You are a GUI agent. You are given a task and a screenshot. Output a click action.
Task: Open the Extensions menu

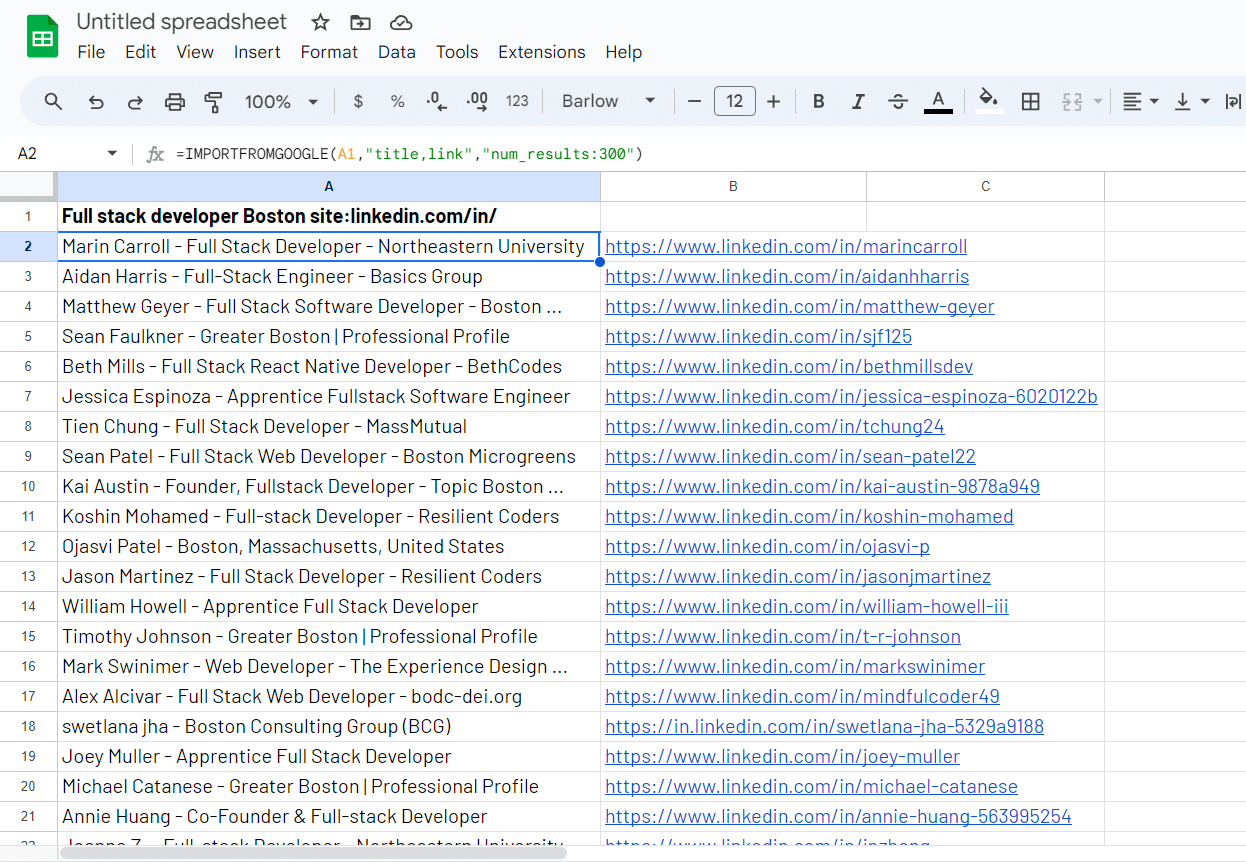(x=541, y=52)
